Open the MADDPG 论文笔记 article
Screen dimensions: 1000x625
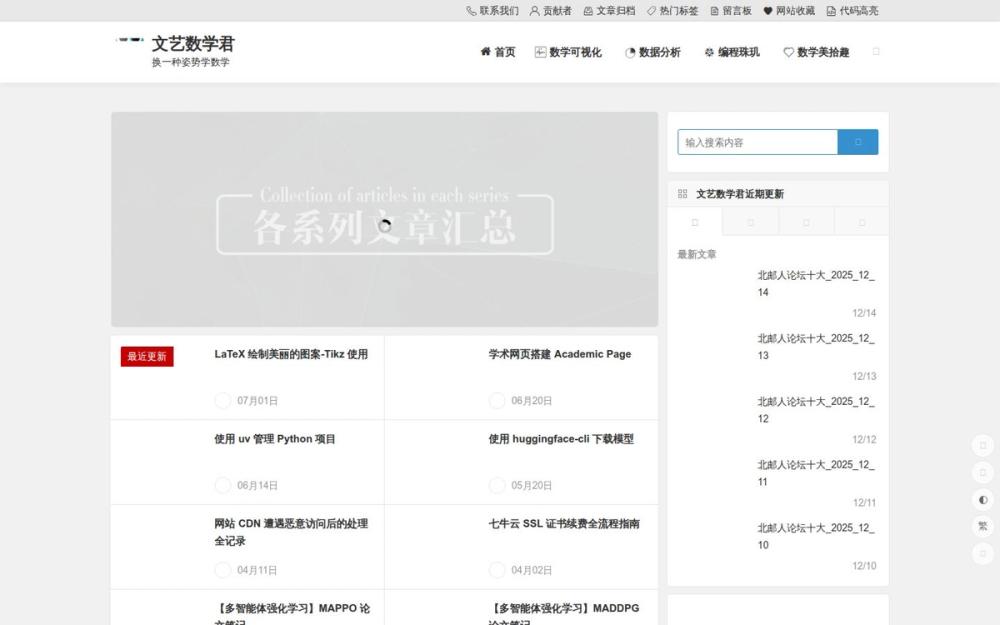pos(564,615)
